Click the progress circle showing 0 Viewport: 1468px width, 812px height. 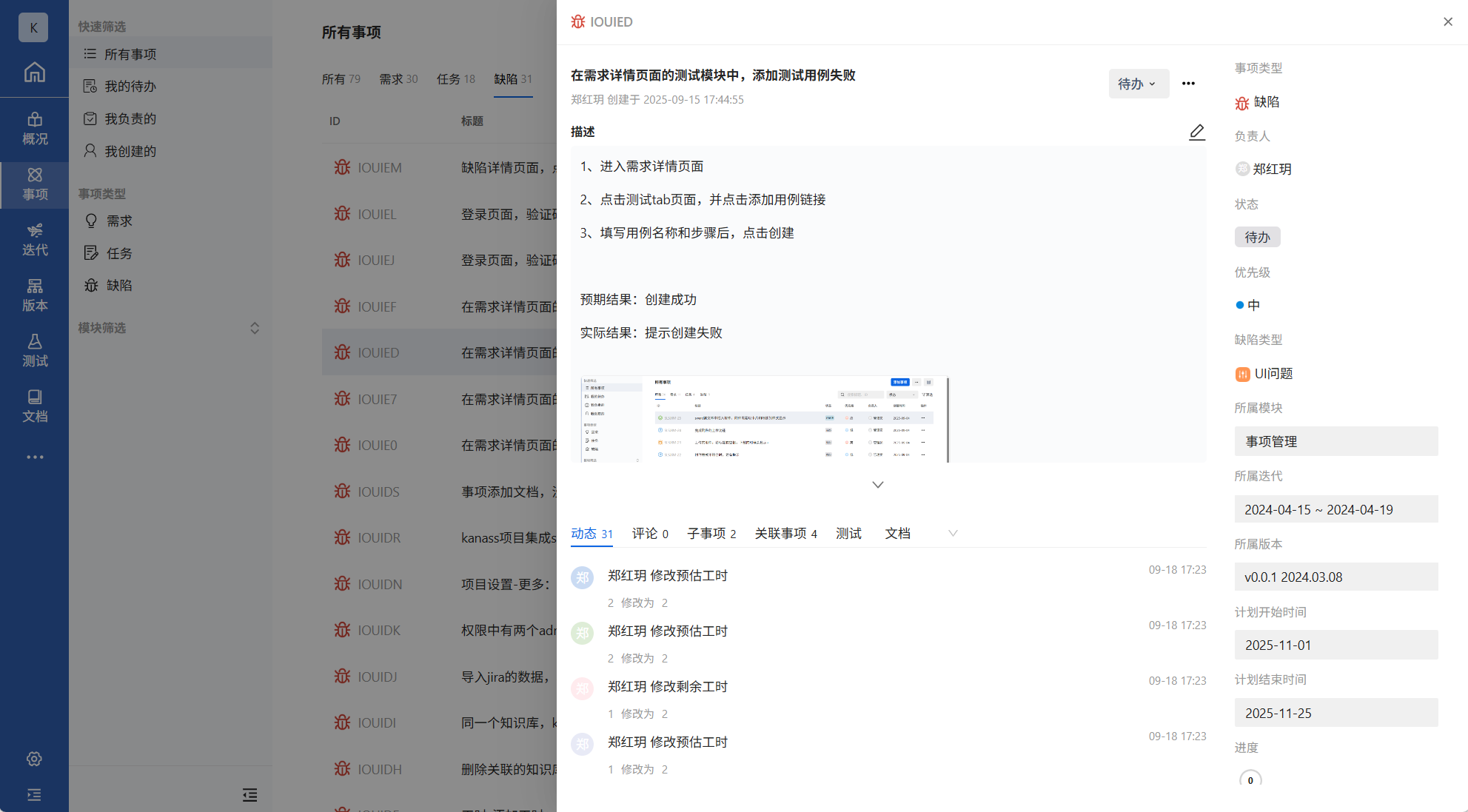(x=1250, y=779)
